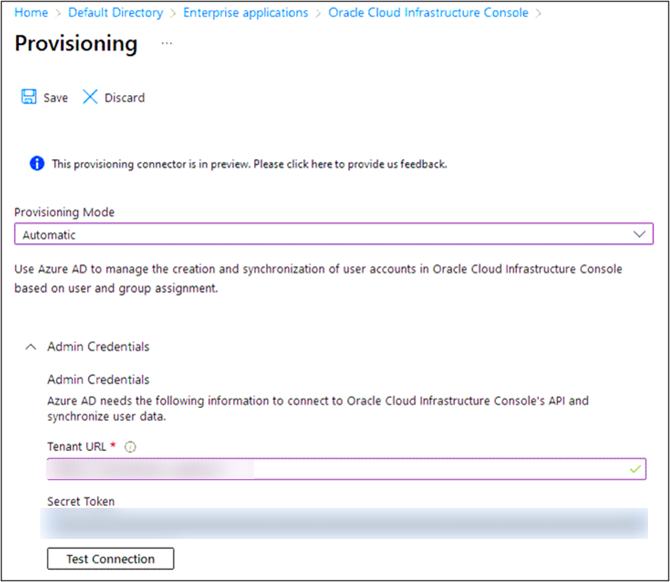The image size is (670, 582).
Task: Click into the Secret Token field
Action: [x=344, y=523]
